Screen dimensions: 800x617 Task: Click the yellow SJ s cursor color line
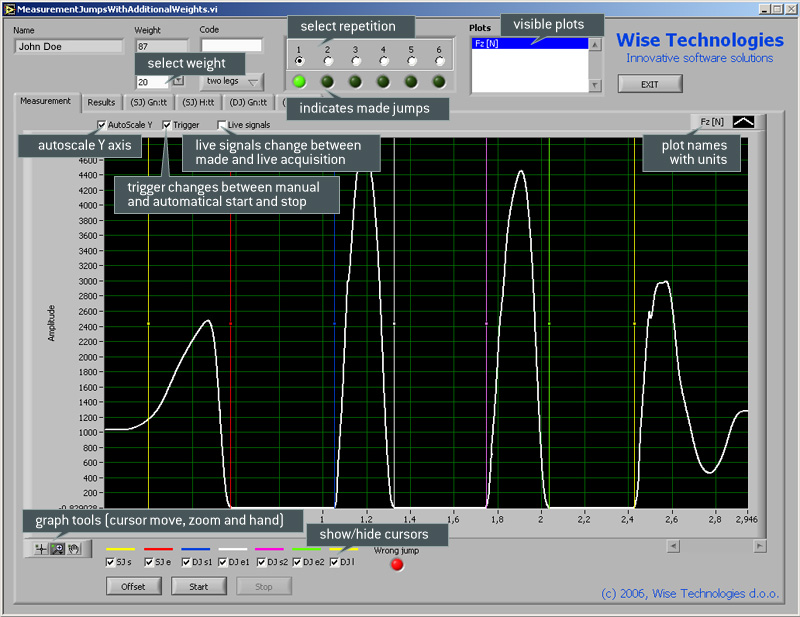120,549
